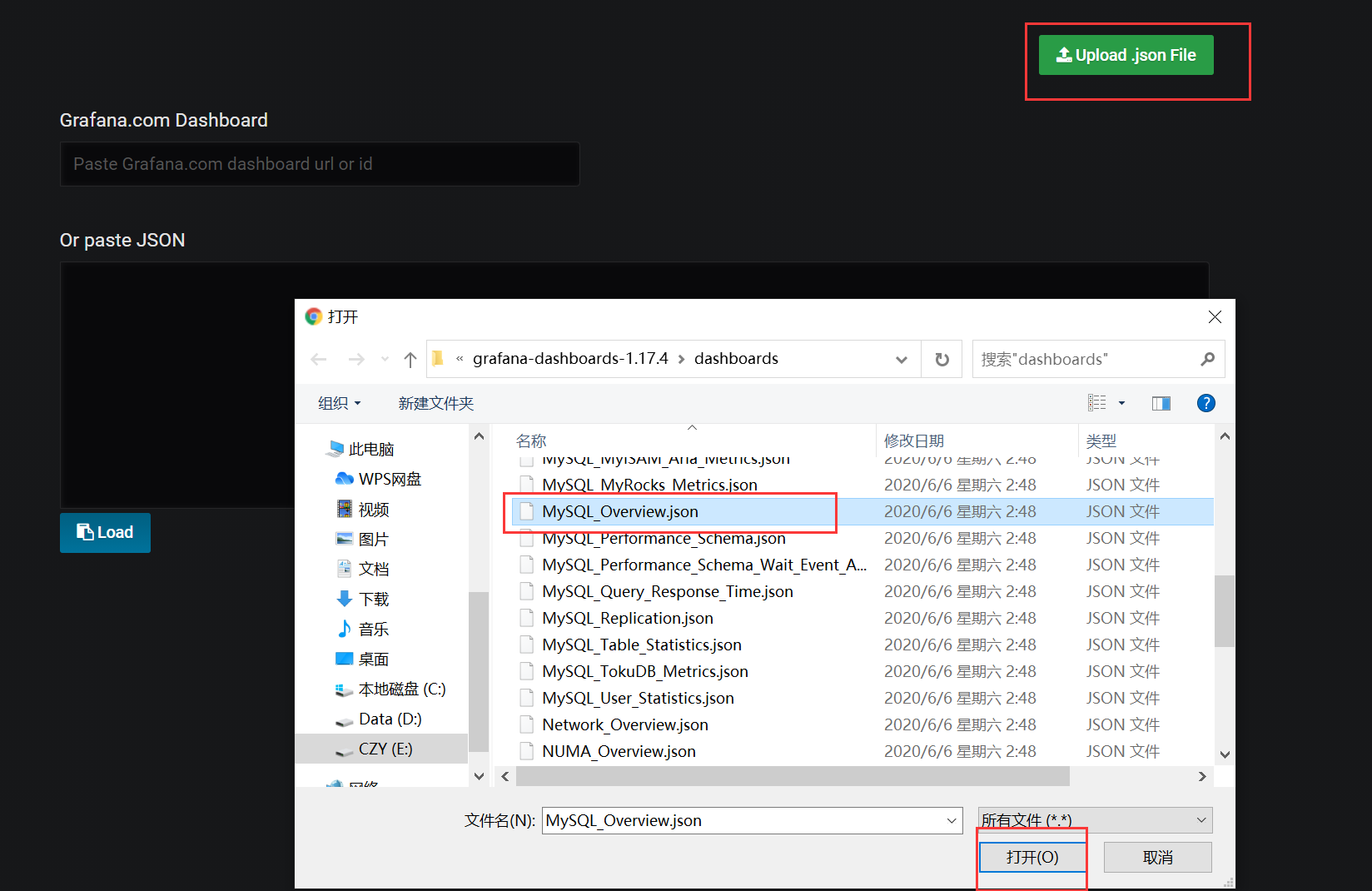Expand the address bar history dropdown
This screenshot has height=891, width=1372.
[x=901, y=359]
